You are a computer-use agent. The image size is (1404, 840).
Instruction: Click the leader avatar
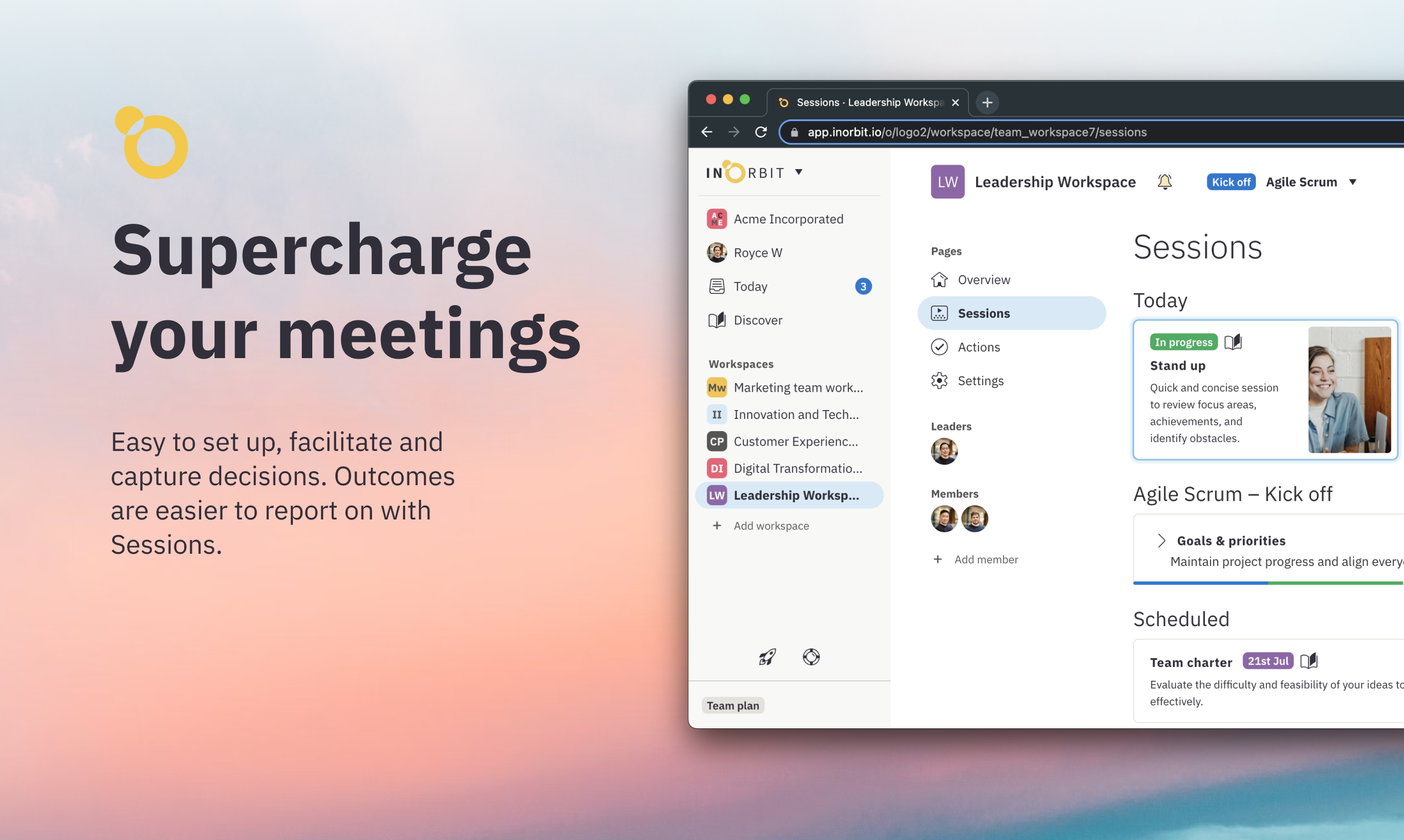click(944, 451)
